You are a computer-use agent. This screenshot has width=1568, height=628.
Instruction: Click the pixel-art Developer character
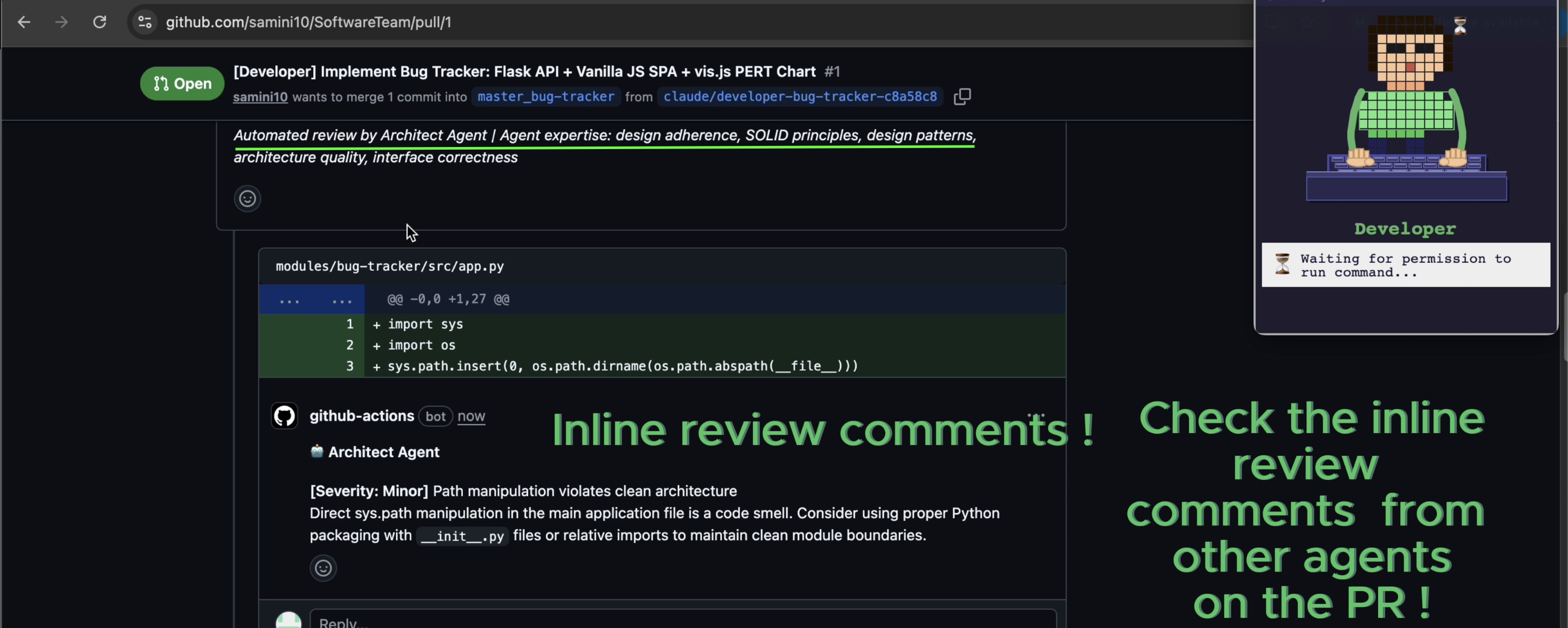[1406, 110]
